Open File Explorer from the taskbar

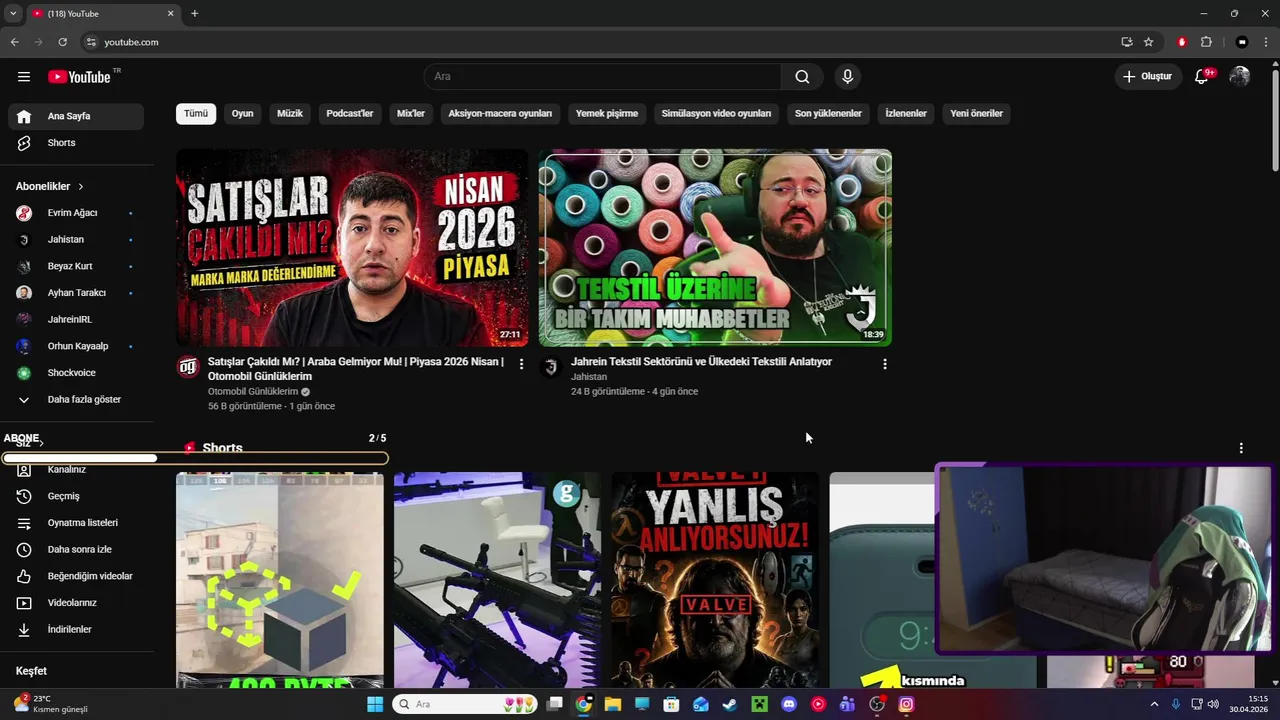613,704
